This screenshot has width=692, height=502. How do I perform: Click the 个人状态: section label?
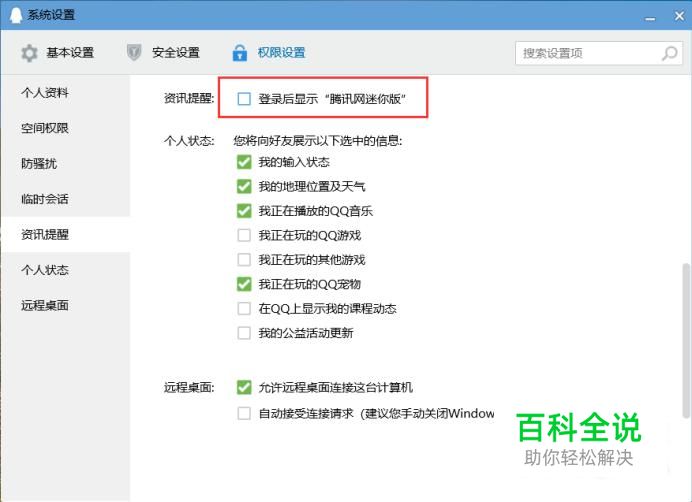point(189,141)
